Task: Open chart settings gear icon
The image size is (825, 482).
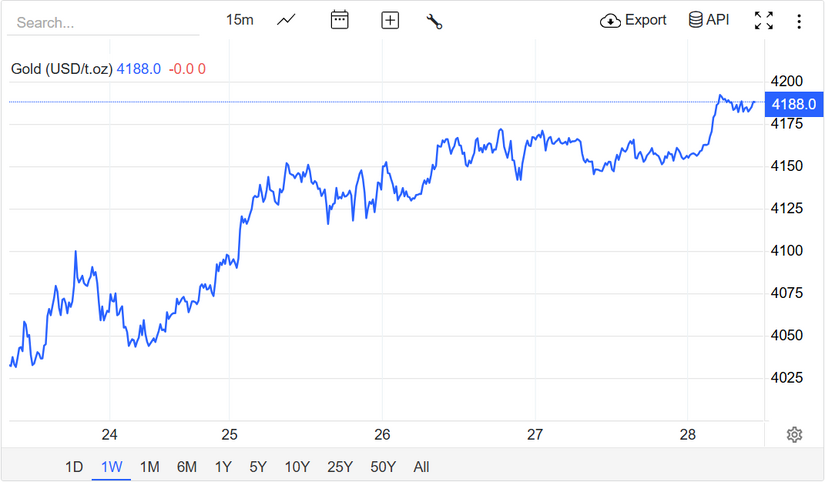Action: click(x=794, y=434)
